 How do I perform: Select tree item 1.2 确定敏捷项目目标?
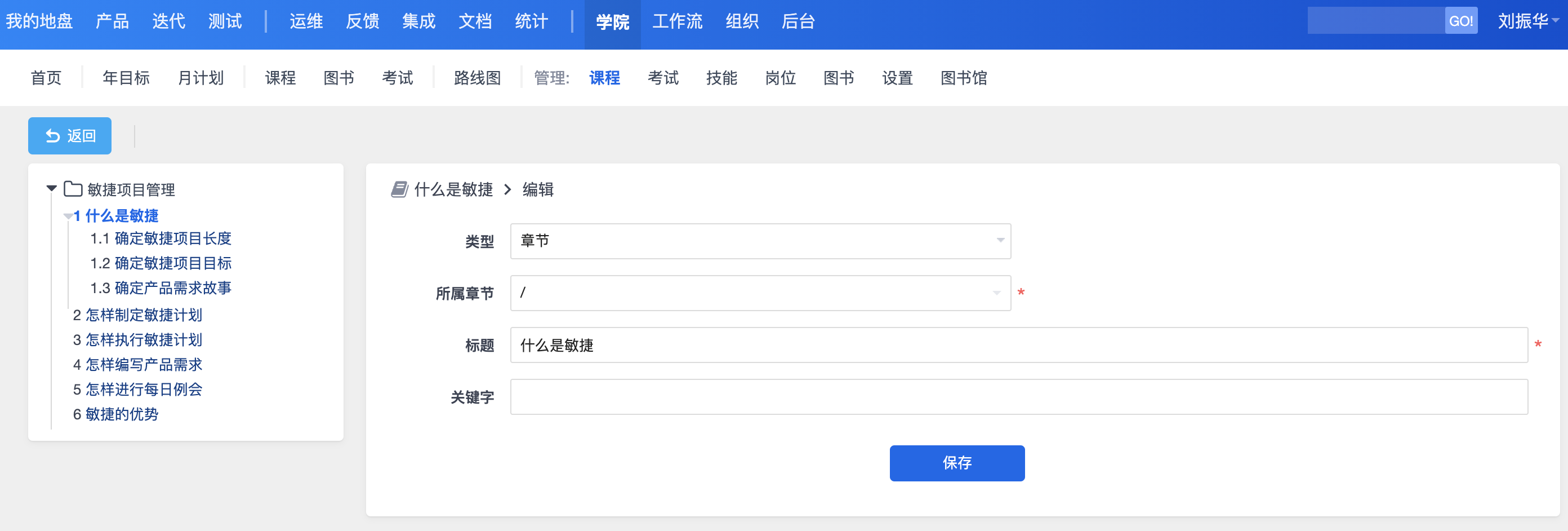[x=161, y=263]
